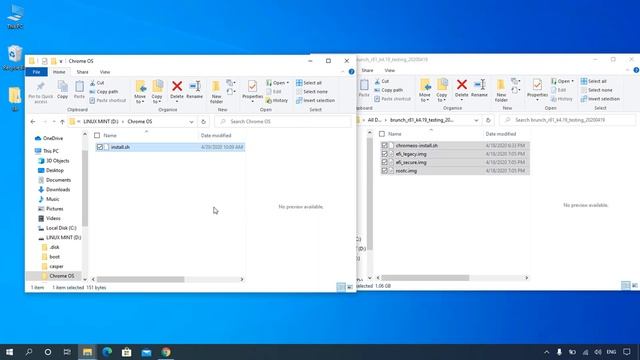Screen dimensions: 640x360
Task: Open casper folder in navigation pane
Action: (56, 266)
